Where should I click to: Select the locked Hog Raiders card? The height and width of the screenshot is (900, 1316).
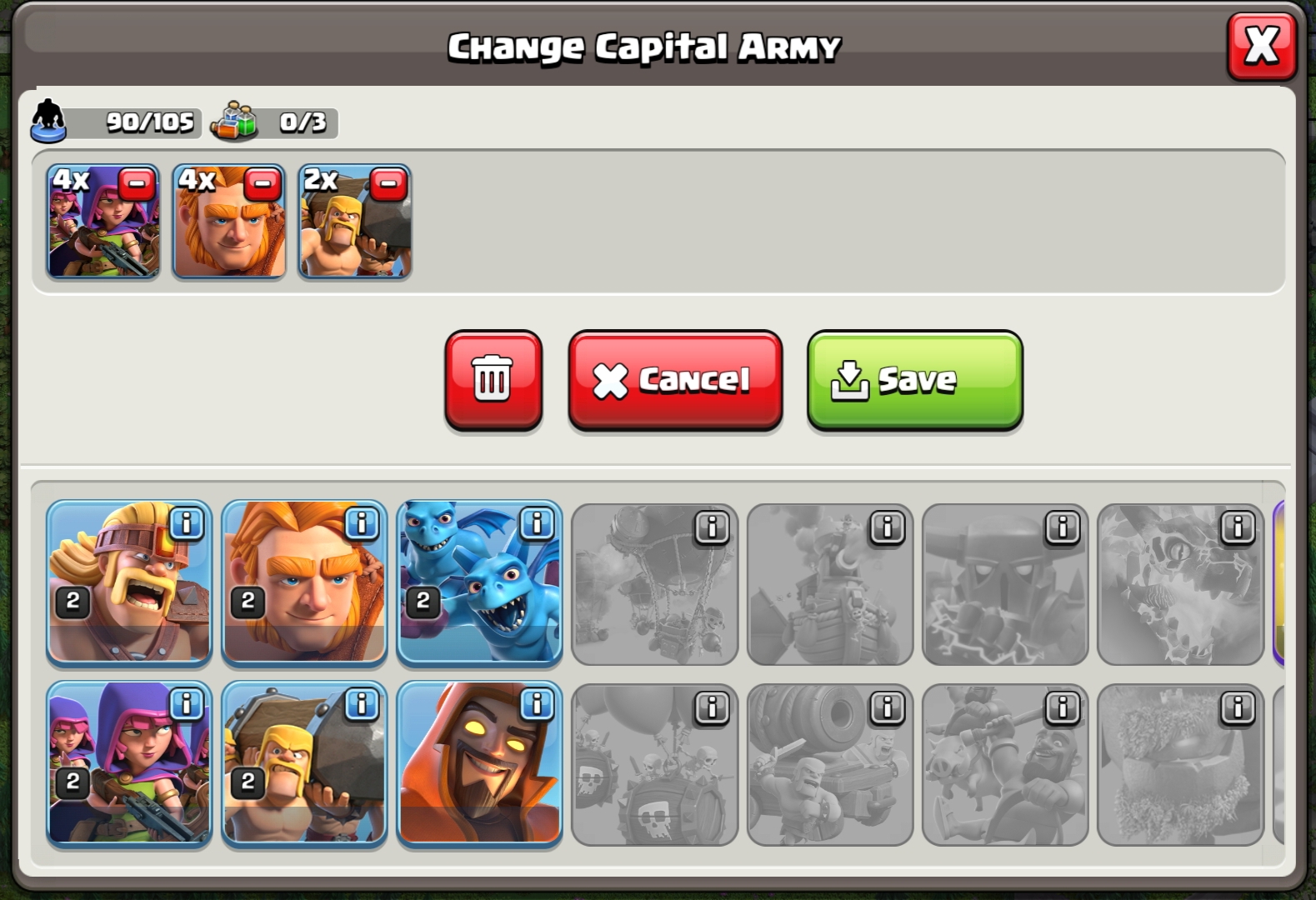coord(1005,765)
